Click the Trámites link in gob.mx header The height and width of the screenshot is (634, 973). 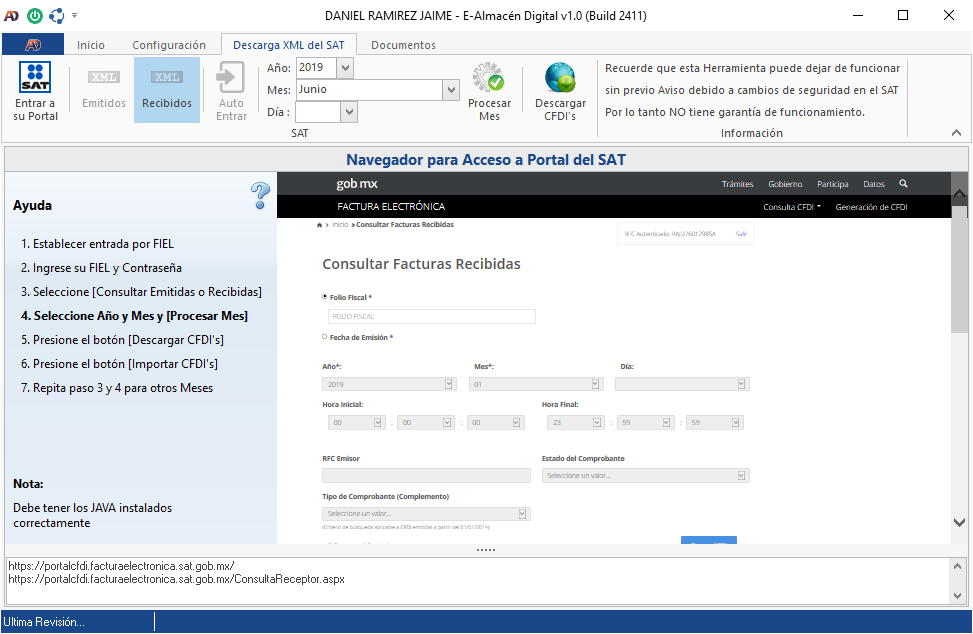pyautogui.click(x=737, y=184)
